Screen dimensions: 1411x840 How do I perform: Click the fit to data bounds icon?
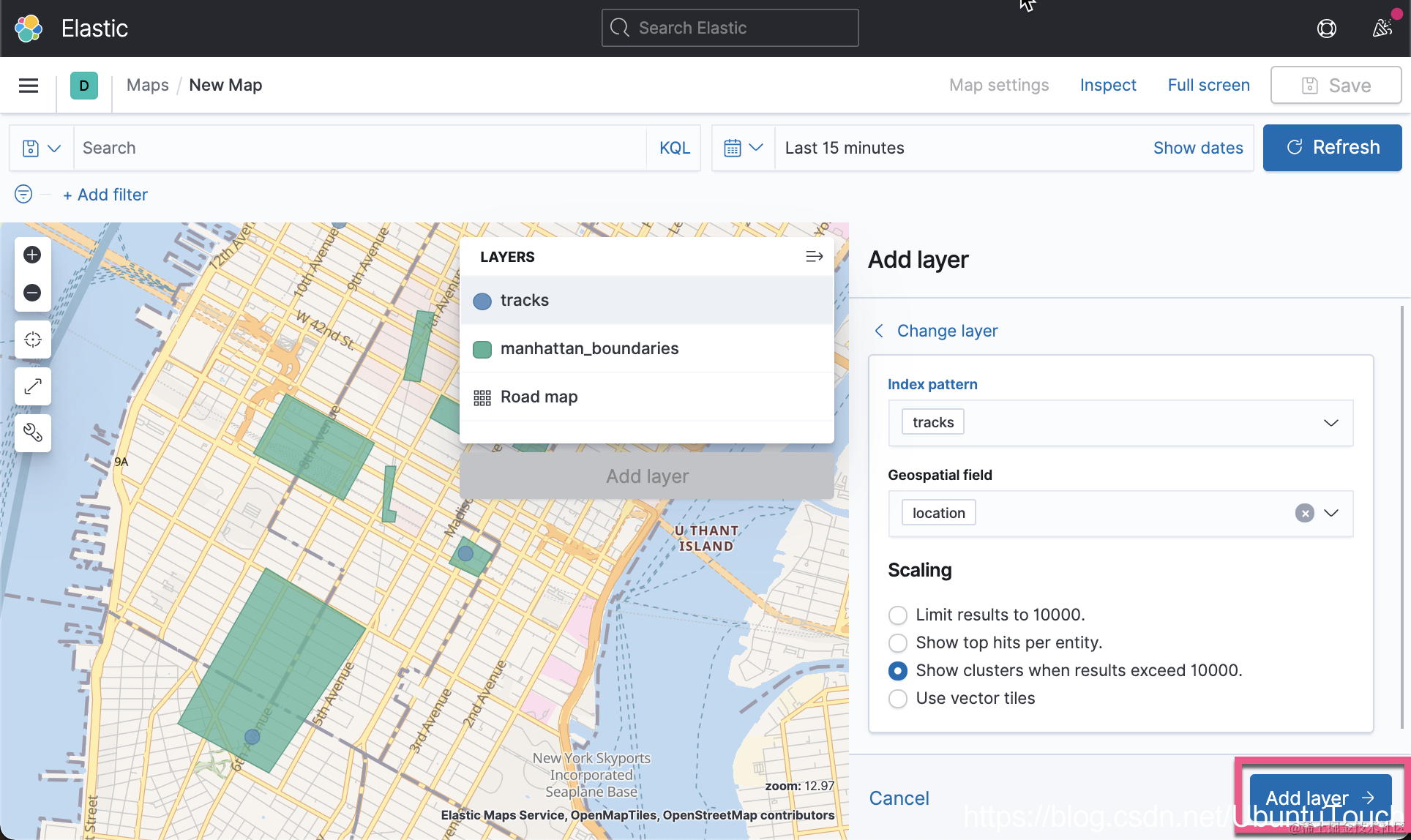coord(32,340)
